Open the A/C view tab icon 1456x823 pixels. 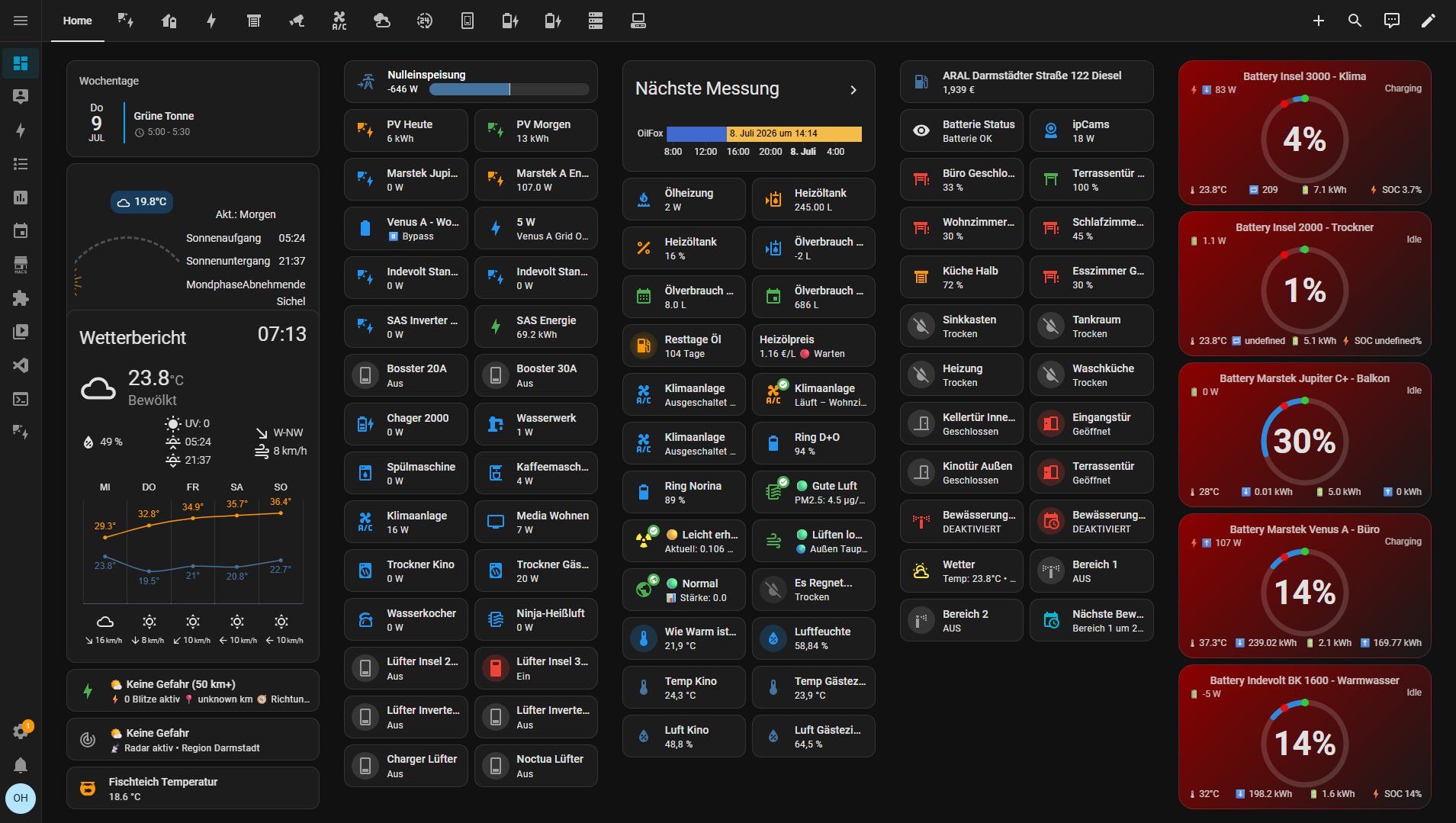[x=339, y=21]
